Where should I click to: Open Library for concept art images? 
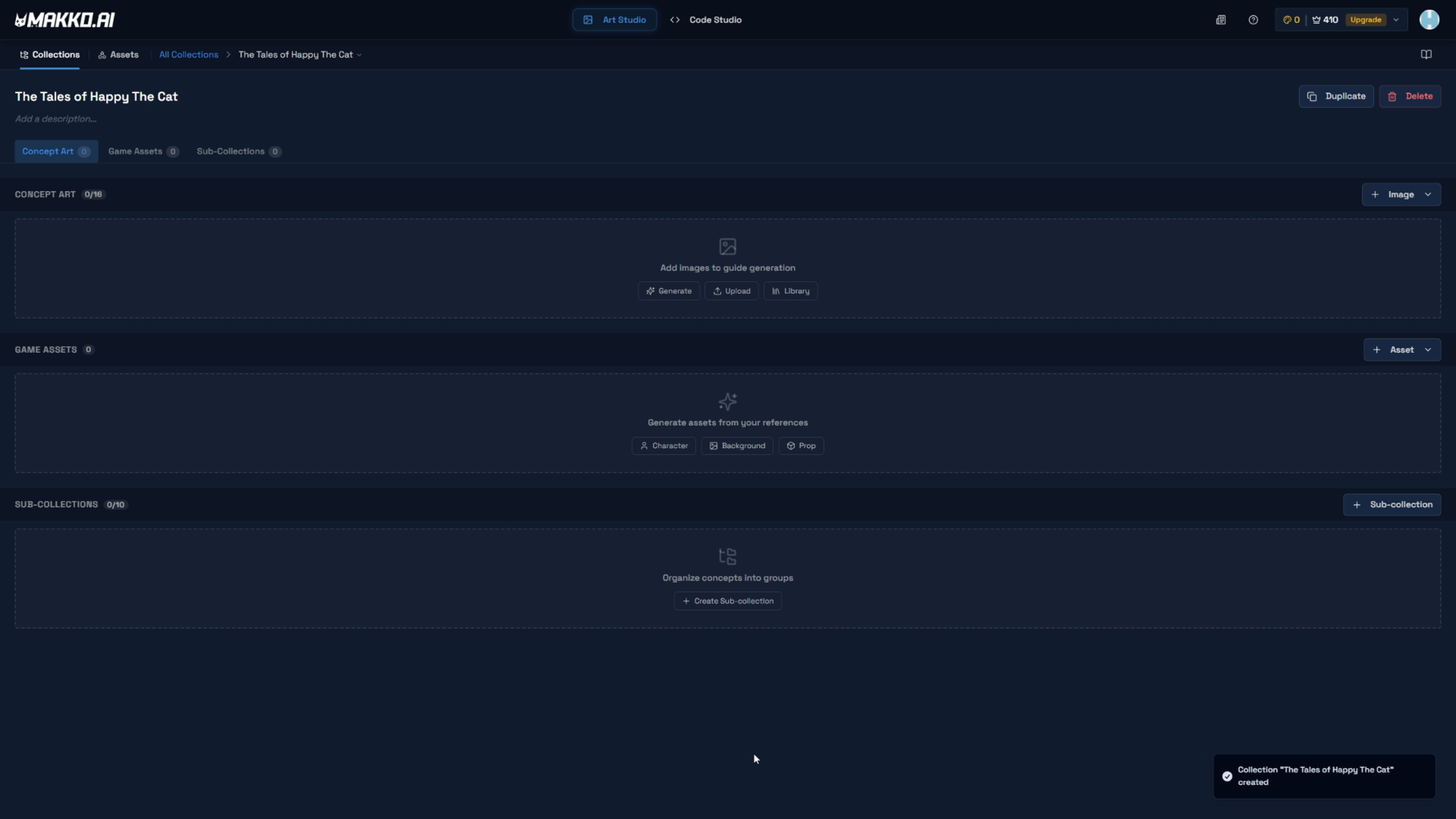click(x=790, y=291)
